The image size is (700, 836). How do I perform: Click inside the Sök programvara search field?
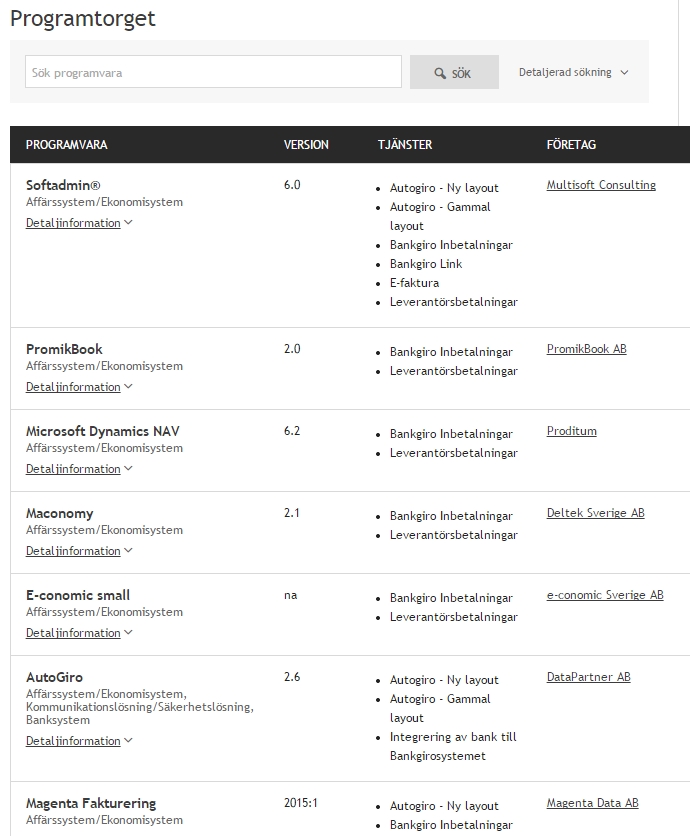pyautogui.click(x=213, y=71)
